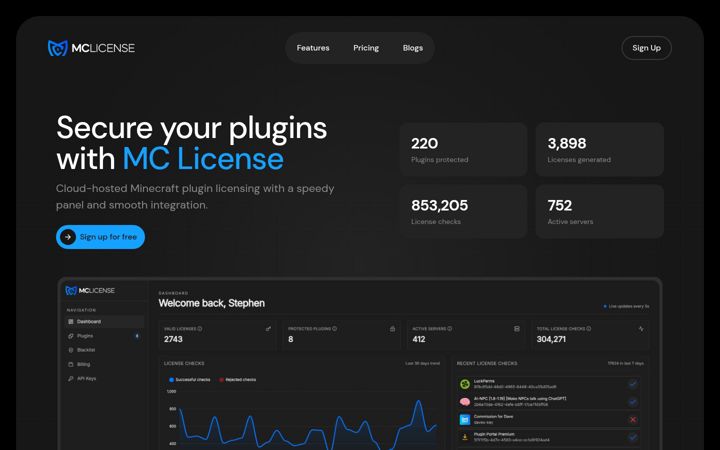This screenshot has height=450, width=720.
Task: Click the 3,898 Licenses generated stat card
Action: click(600, 149)
